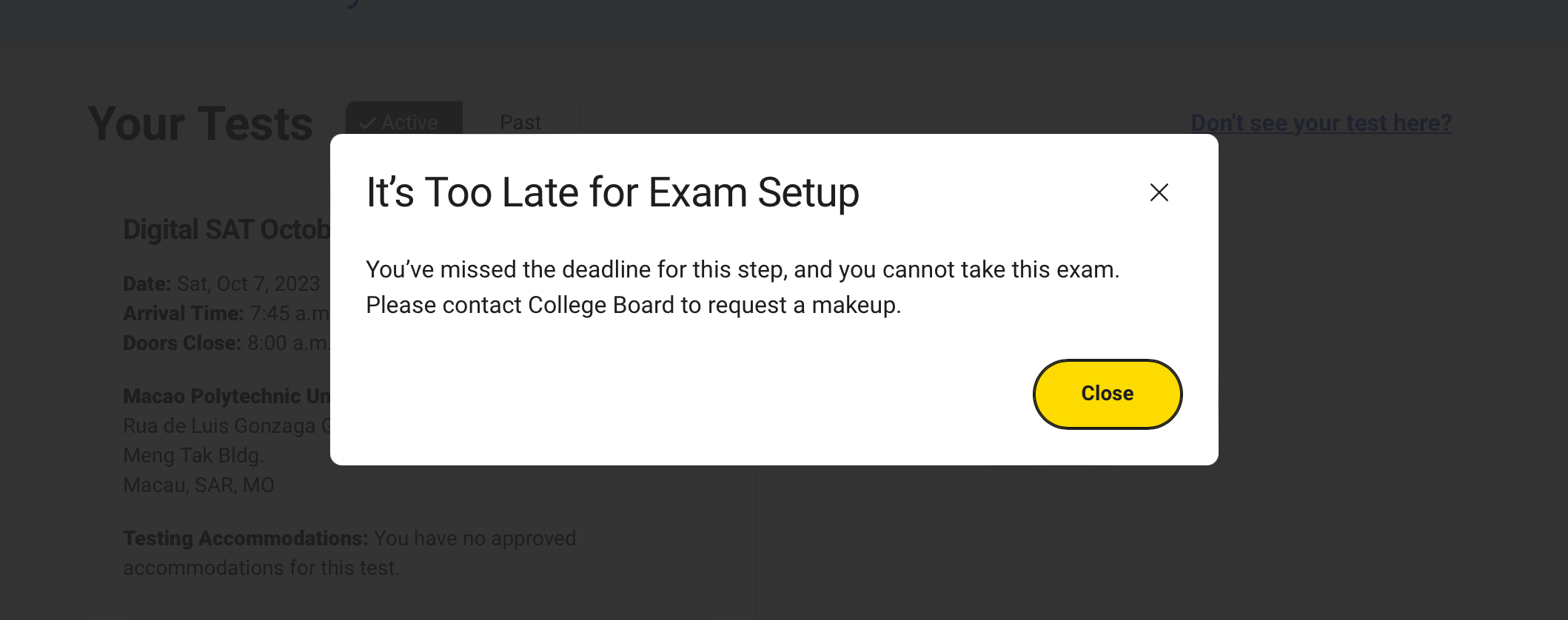This screenshot has height=620, width=1568.
Task: Click the Testing Accommodations label
Action: click(x=245, y=539)
